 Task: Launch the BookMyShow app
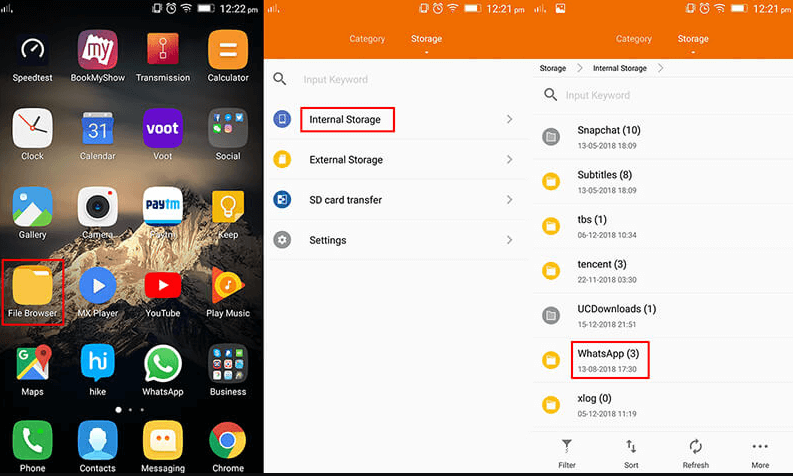pyautogui.click(x=98, y=50)
